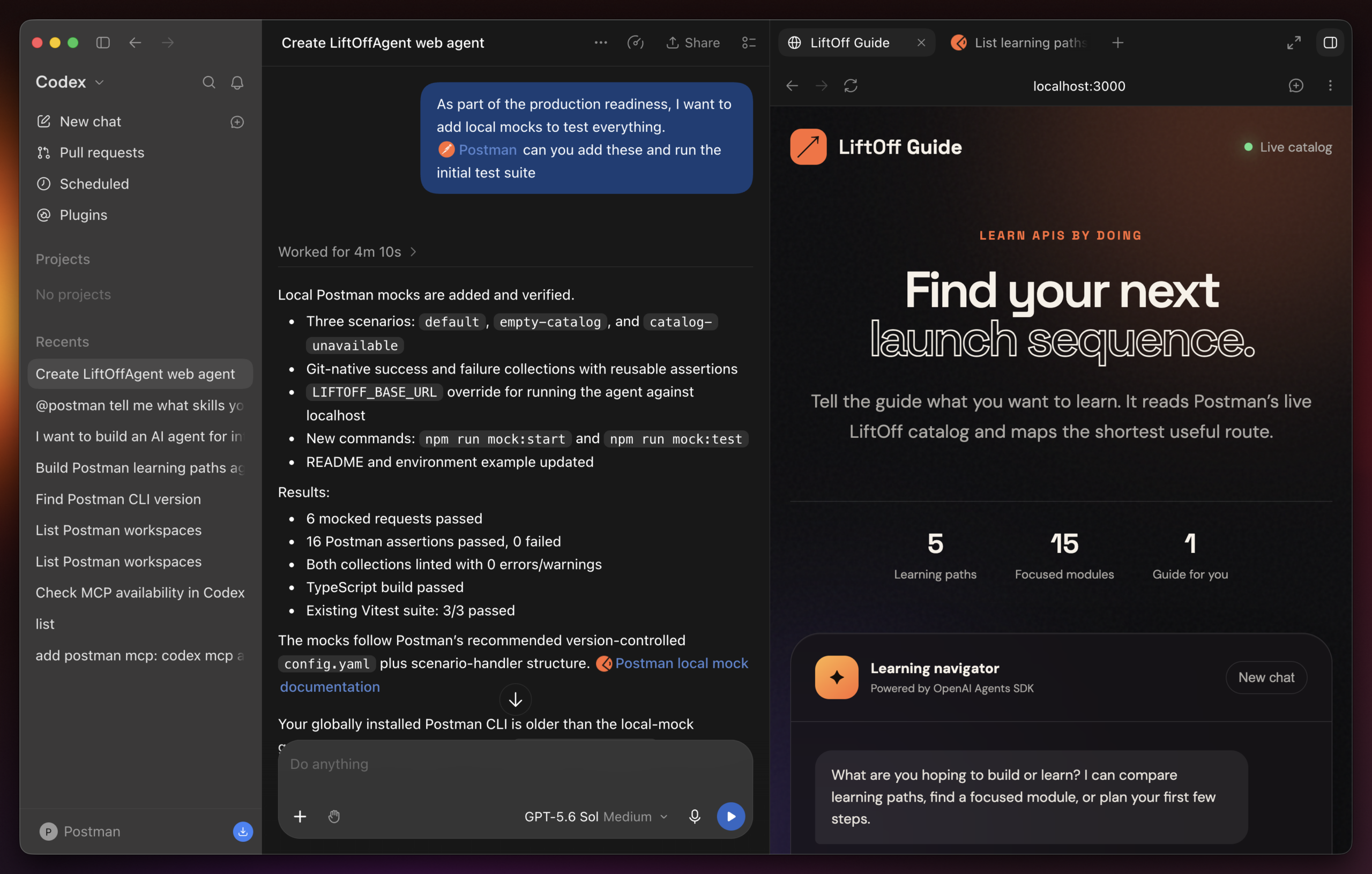Open recent chat 'add postman mcp: codex mcp'

140,655
